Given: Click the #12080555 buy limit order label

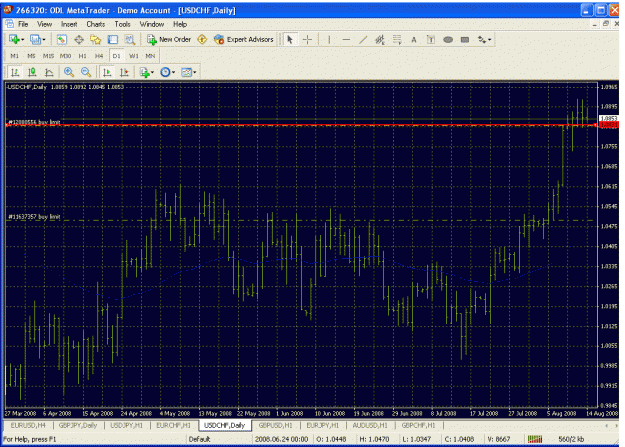Looking at the screenshot, I should tap(34, 122).
